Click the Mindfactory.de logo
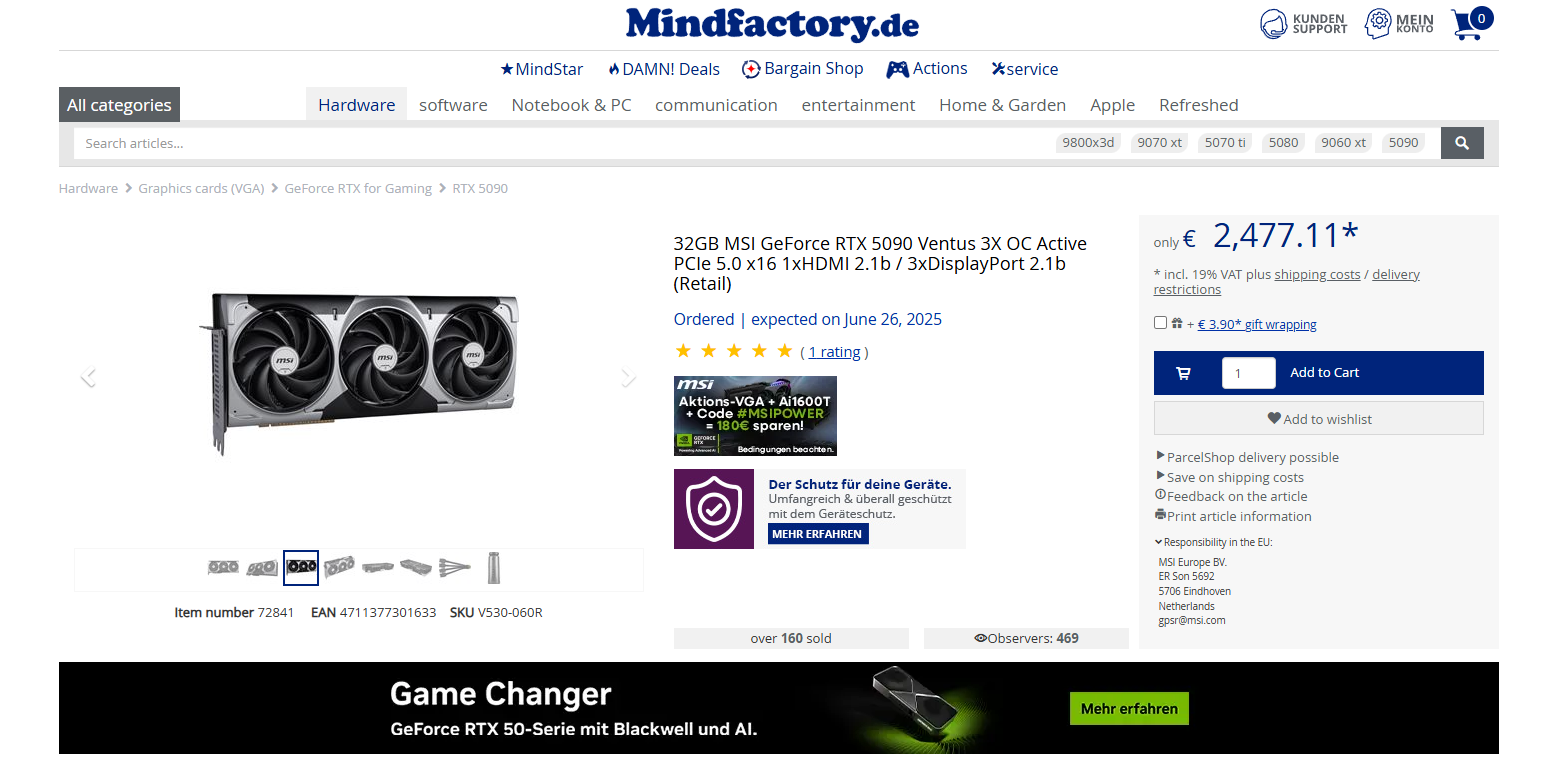Viewport: 1543px width, 764px height. [x=772, y=24]
